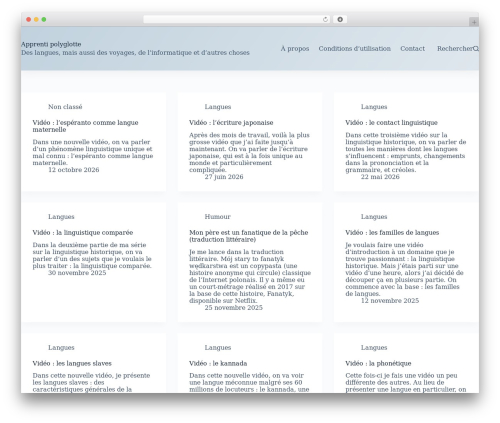Click the date 22 mai 2026
This screenshot has width=500, height=423.
pos(380,177)
